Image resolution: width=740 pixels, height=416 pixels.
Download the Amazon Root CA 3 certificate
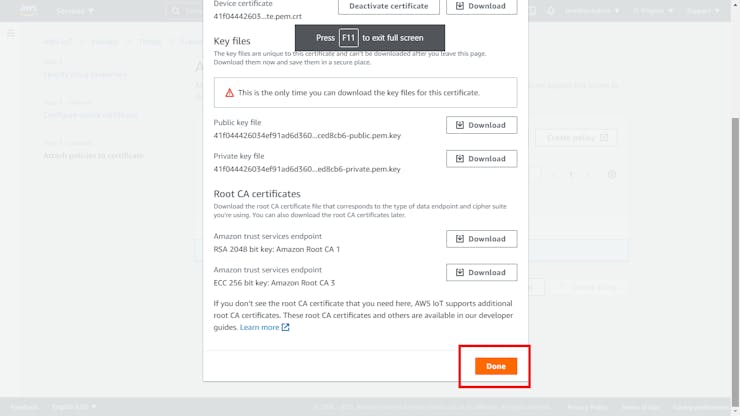[481, 272]
